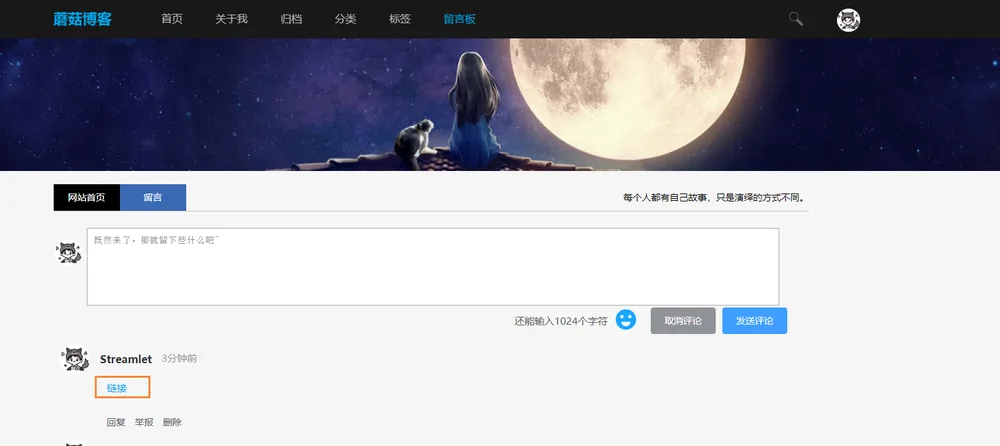Open the 标签 navigation item
Viewport: 1000px width, 446px height.
pos(400,19)
